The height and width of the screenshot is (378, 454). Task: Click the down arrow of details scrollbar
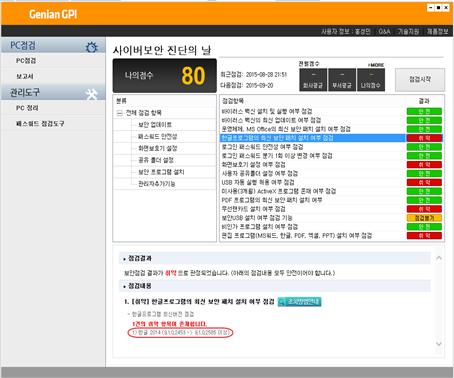[439, 344]
